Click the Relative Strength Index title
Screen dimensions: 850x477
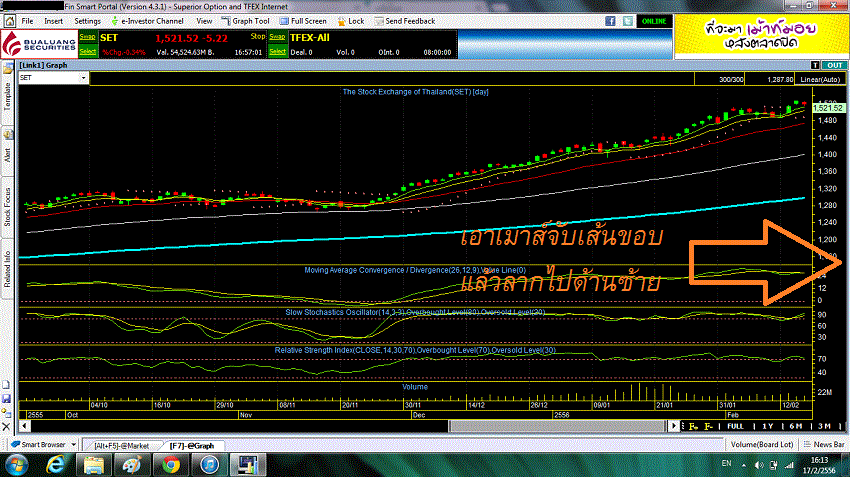[x=415, y=350]
